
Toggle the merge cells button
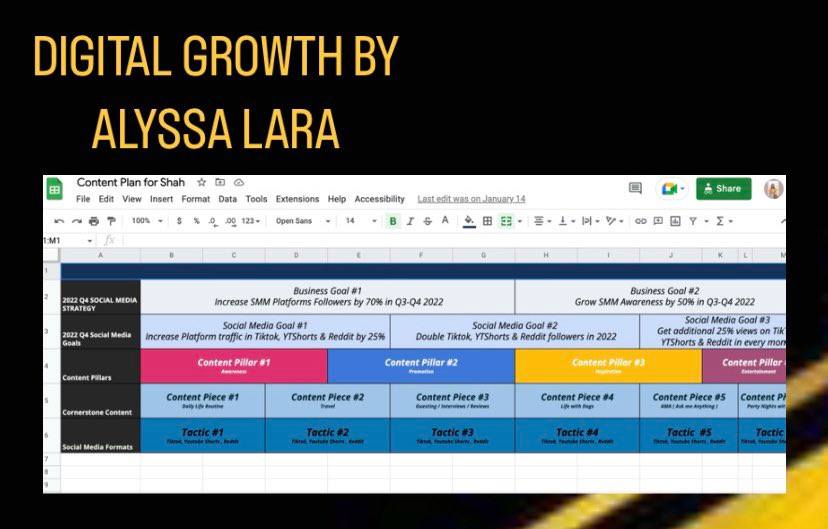pyautogui.click(x=506, y=221)
